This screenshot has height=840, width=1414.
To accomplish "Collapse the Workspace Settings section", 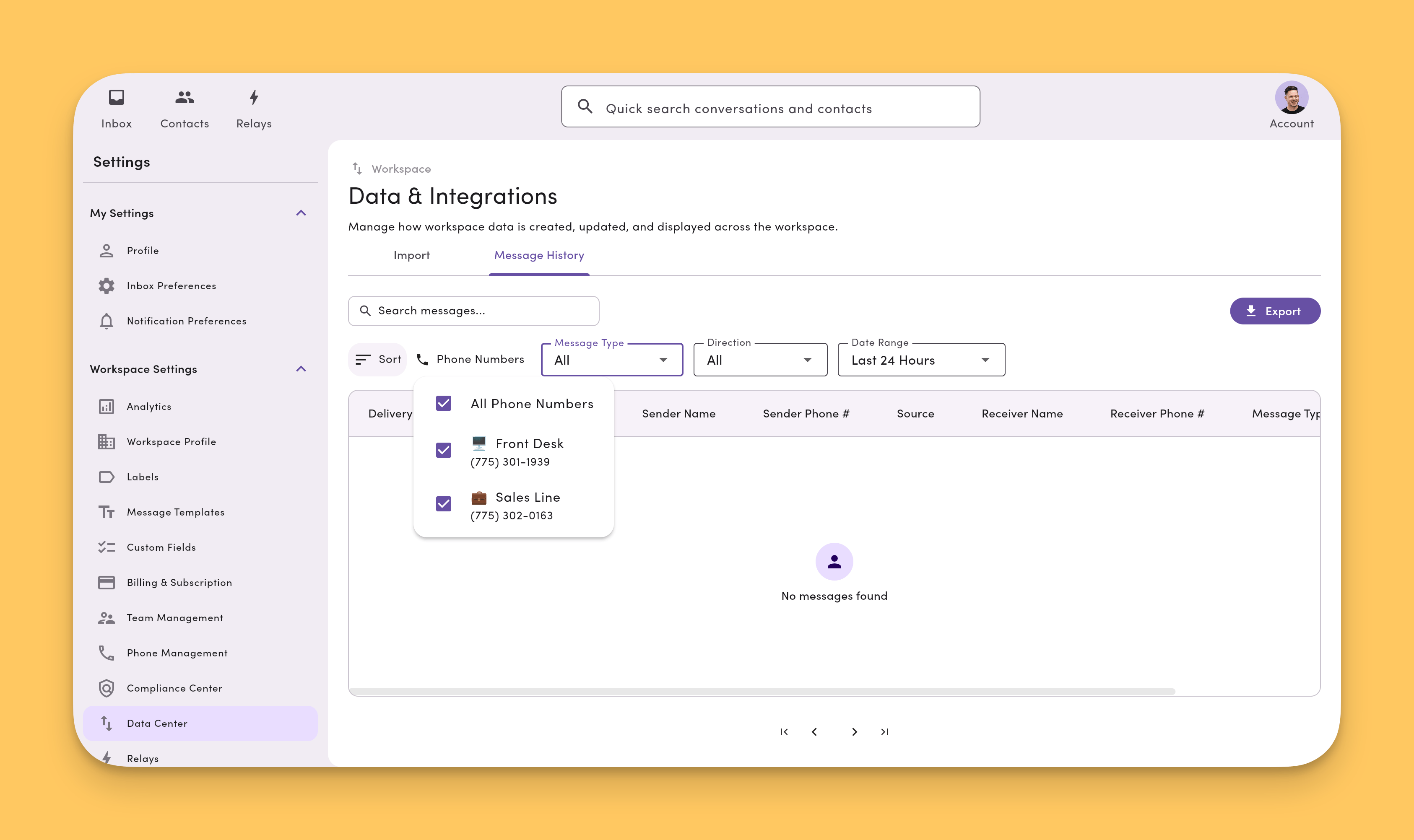I will 301,369.
